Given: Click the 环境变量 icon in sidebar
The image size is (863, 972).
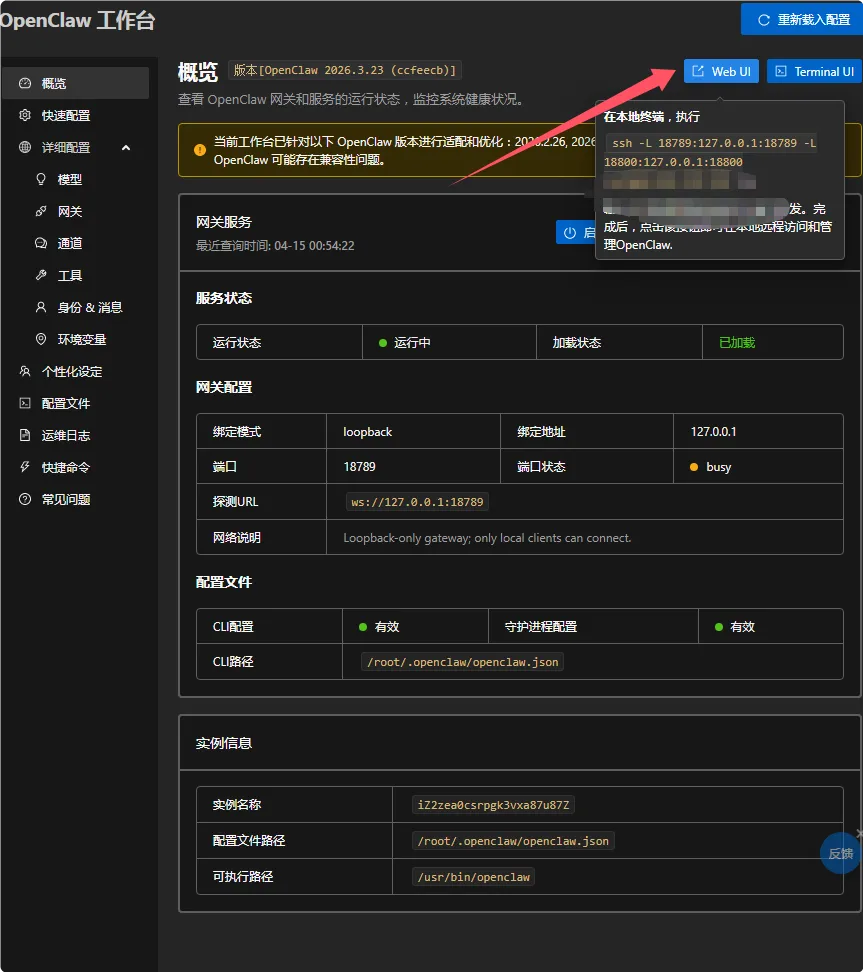Looking at the screenshot, I should (x=41, y=339).
